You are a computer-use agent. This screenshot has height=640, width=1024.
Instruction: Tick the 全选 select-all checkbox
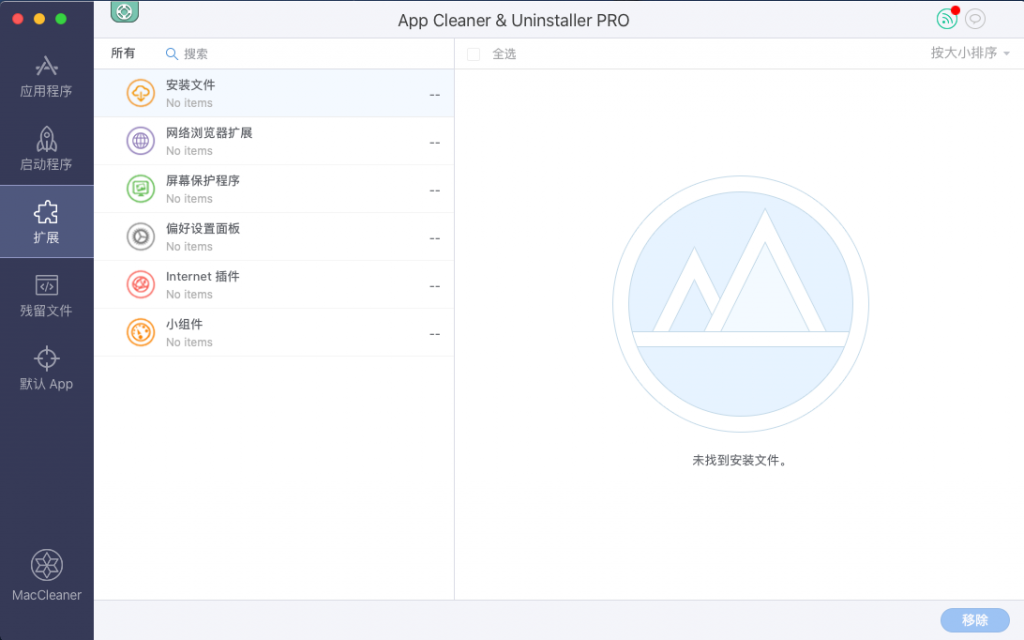(473, 54)
